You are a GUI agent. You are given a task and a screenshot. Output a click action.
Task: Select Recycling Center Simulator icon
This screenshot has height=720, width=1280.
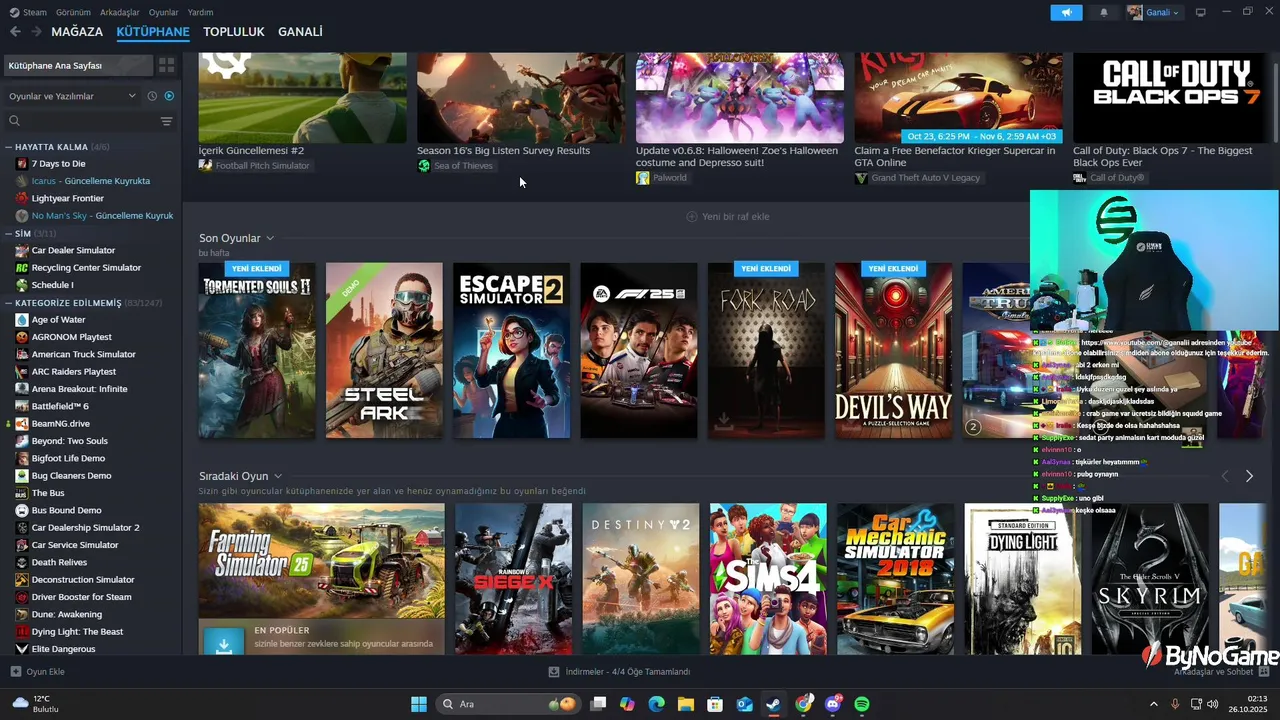click(22, 268)
